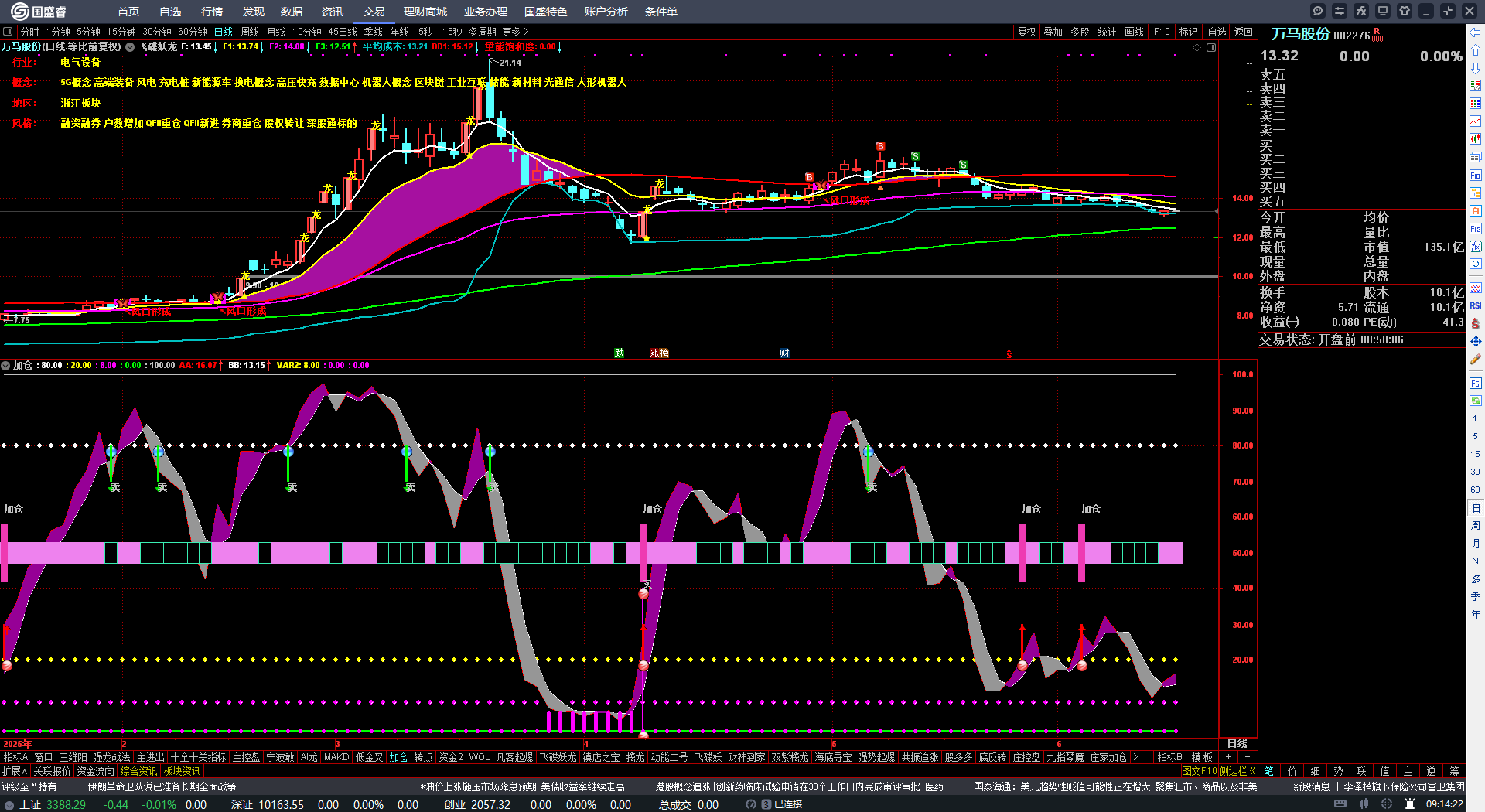Image resolution: width=1485 pixels, height=812 pixels.
Task: Open the 交易 menu
Action: [x=374, y=12]
